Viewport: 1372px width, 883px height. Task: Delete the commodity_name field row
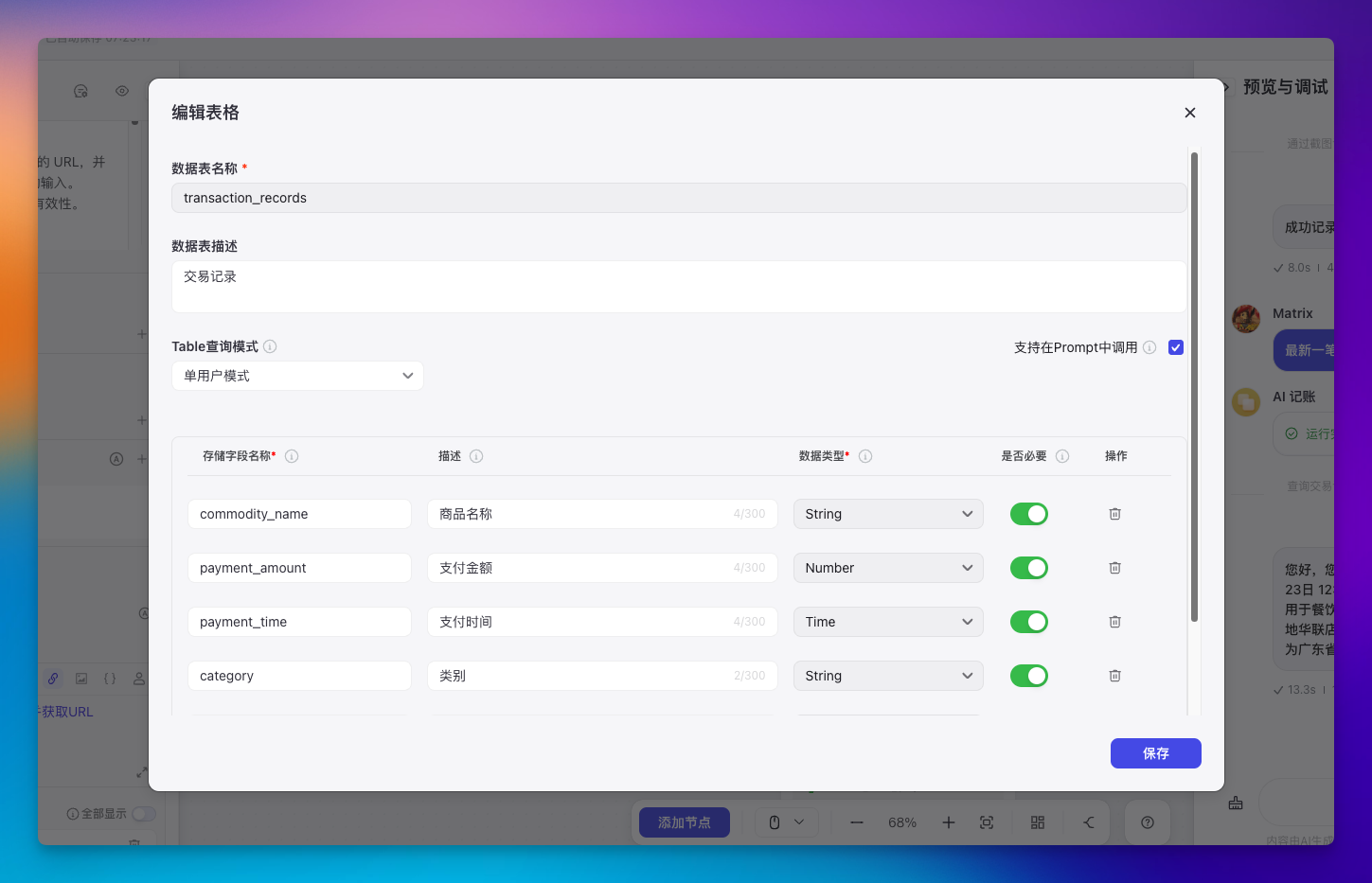(x=1114, y=514)
